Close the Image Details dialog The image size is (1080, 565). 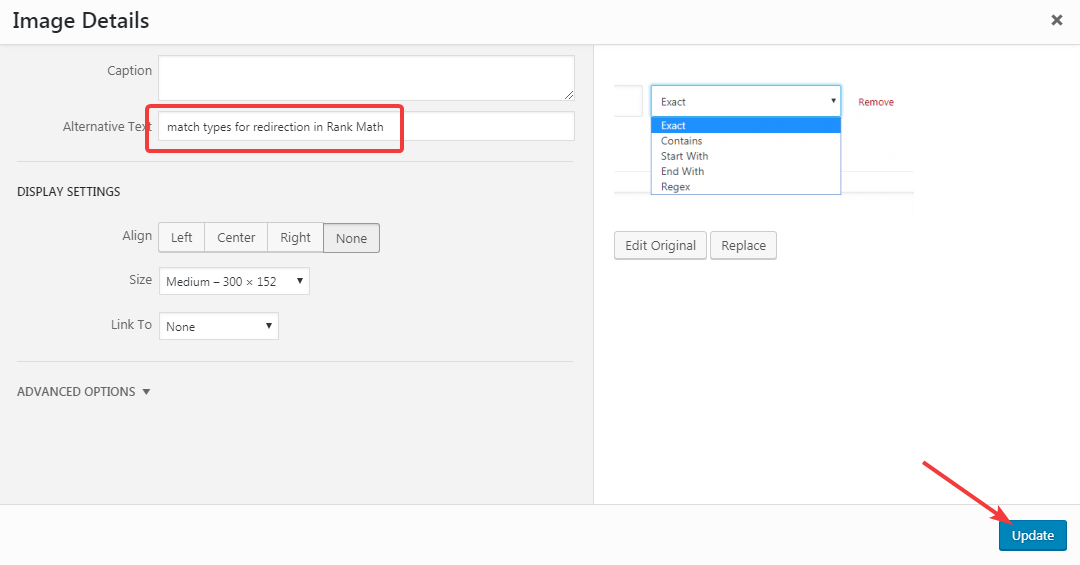point(1057,20)
